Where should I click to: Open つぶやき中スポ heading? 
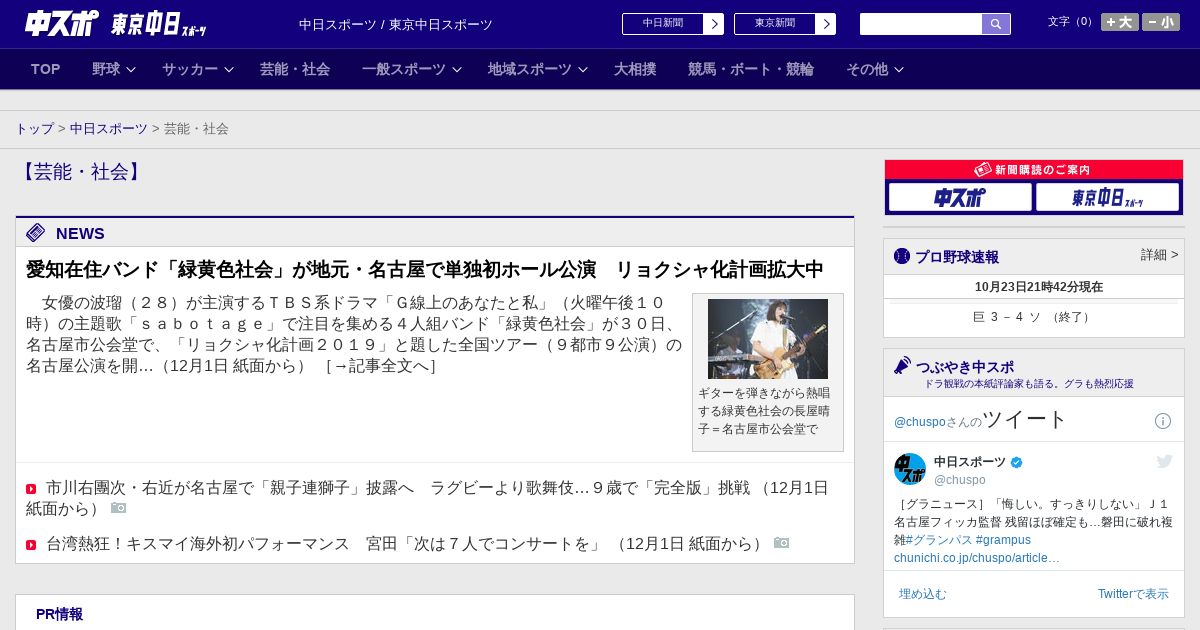[x=965, y=367]
